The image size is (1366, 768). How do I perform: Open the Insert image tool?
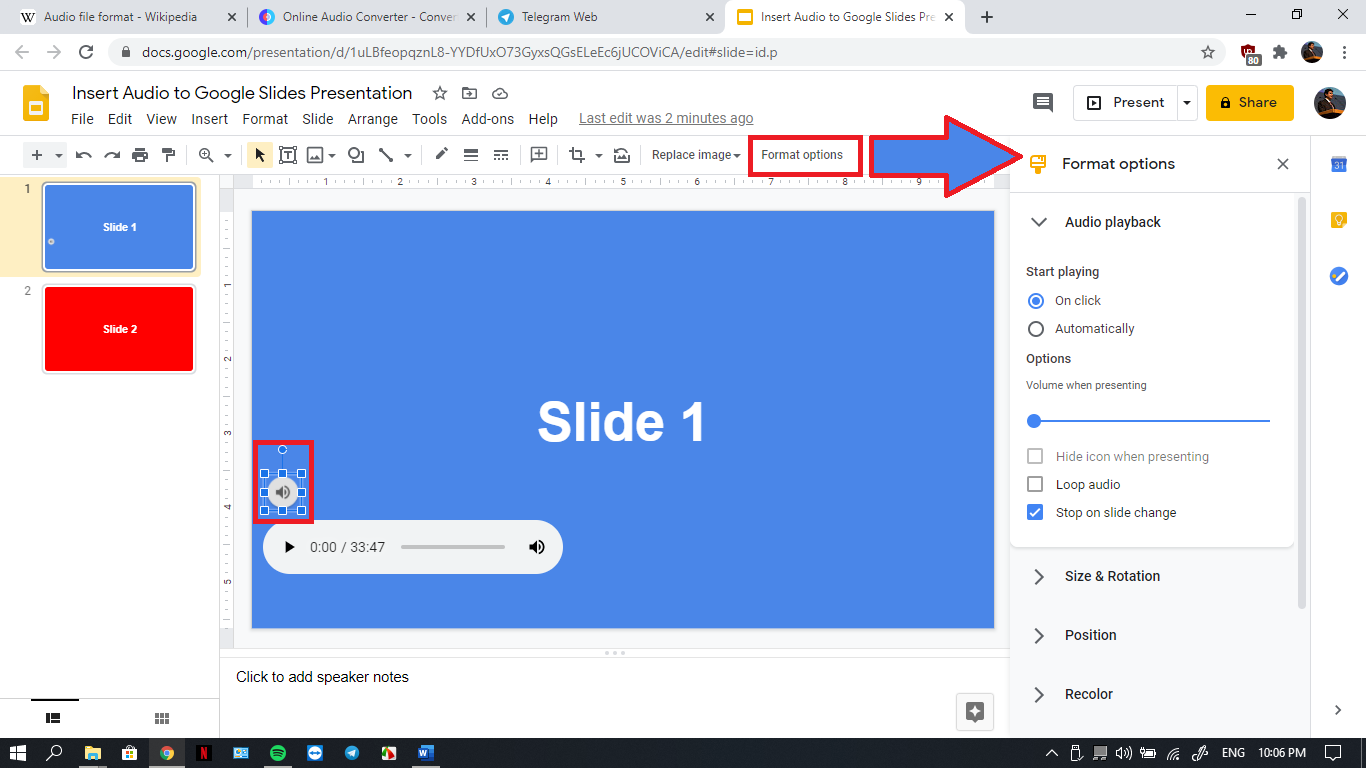click(x=316, y=155)
